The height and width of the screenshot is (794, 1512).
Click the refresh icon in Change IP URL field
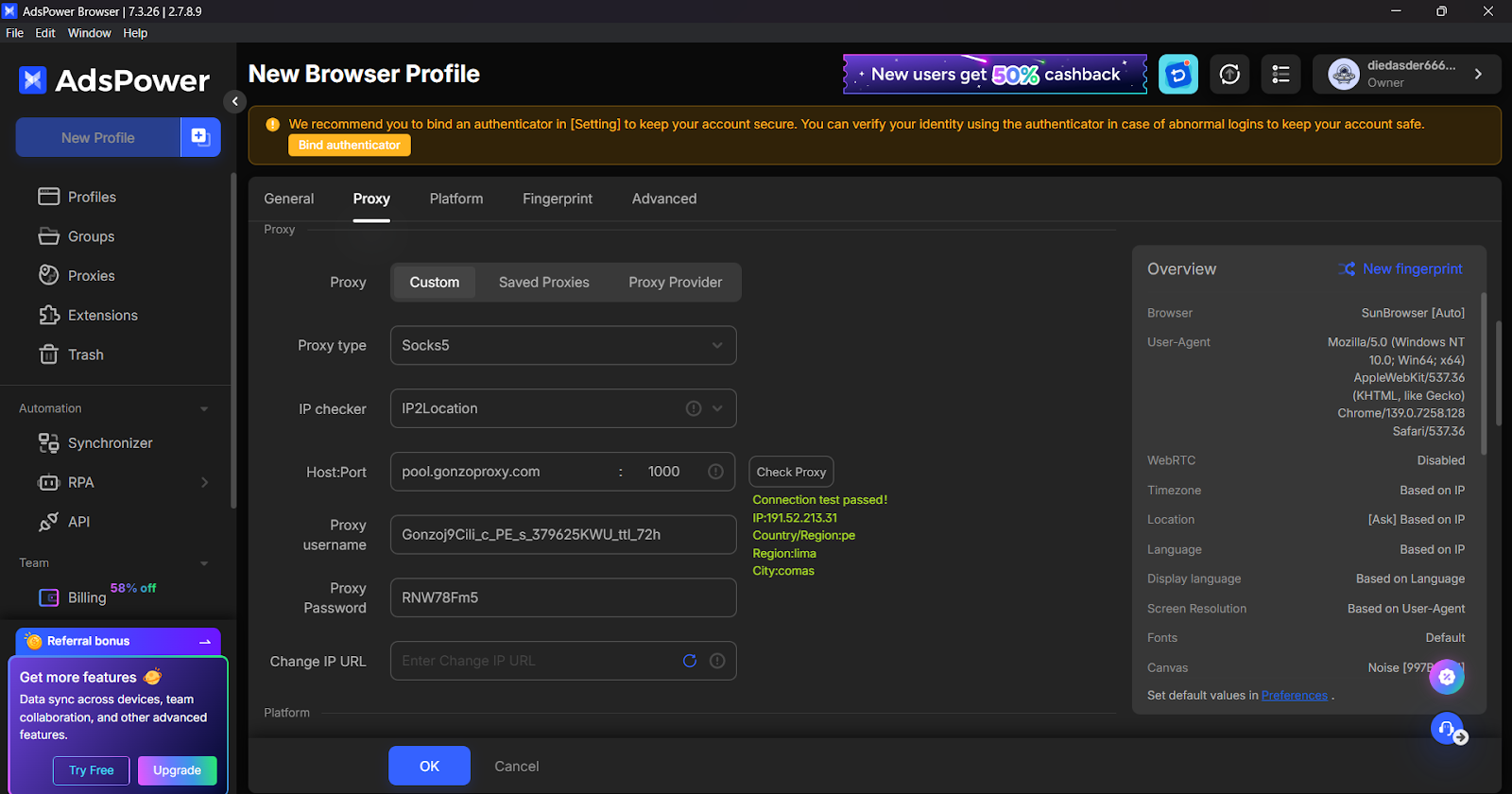click(690, 661)
